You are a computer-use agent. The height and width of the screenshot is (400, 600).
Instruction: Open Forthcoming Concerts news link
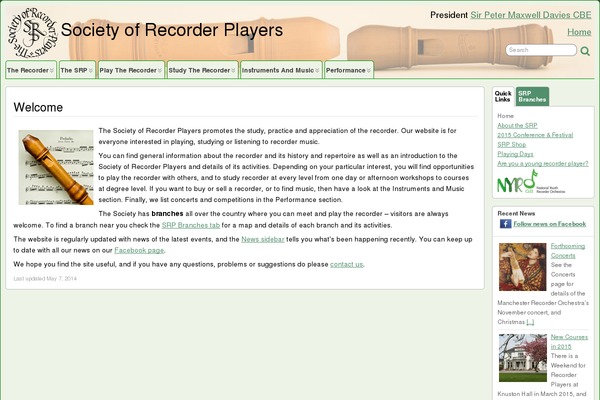pyautogui.click(x=568, y=251)
